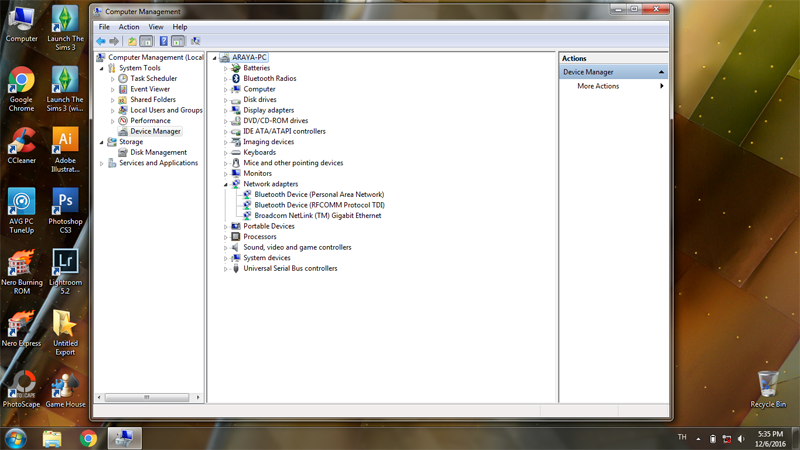The height and width of the screenshot is (450, 800).
Task: Expand Services and Applications node
Action: coord(102,163)
